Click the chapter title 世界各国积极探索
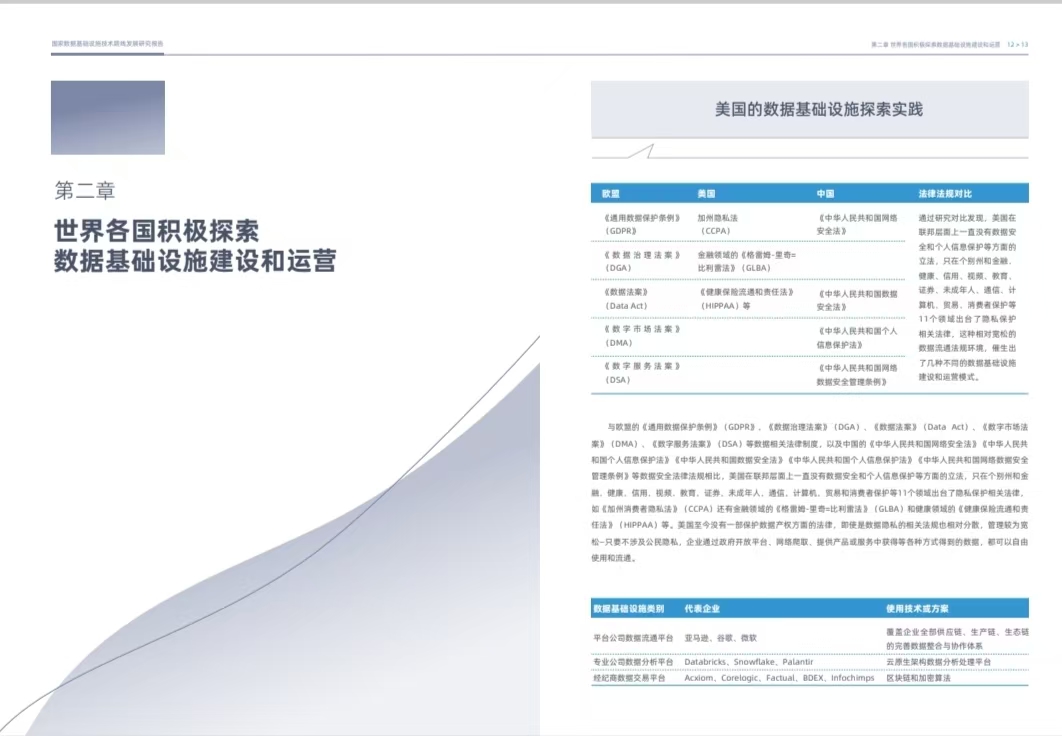 [x=156, y=230]
